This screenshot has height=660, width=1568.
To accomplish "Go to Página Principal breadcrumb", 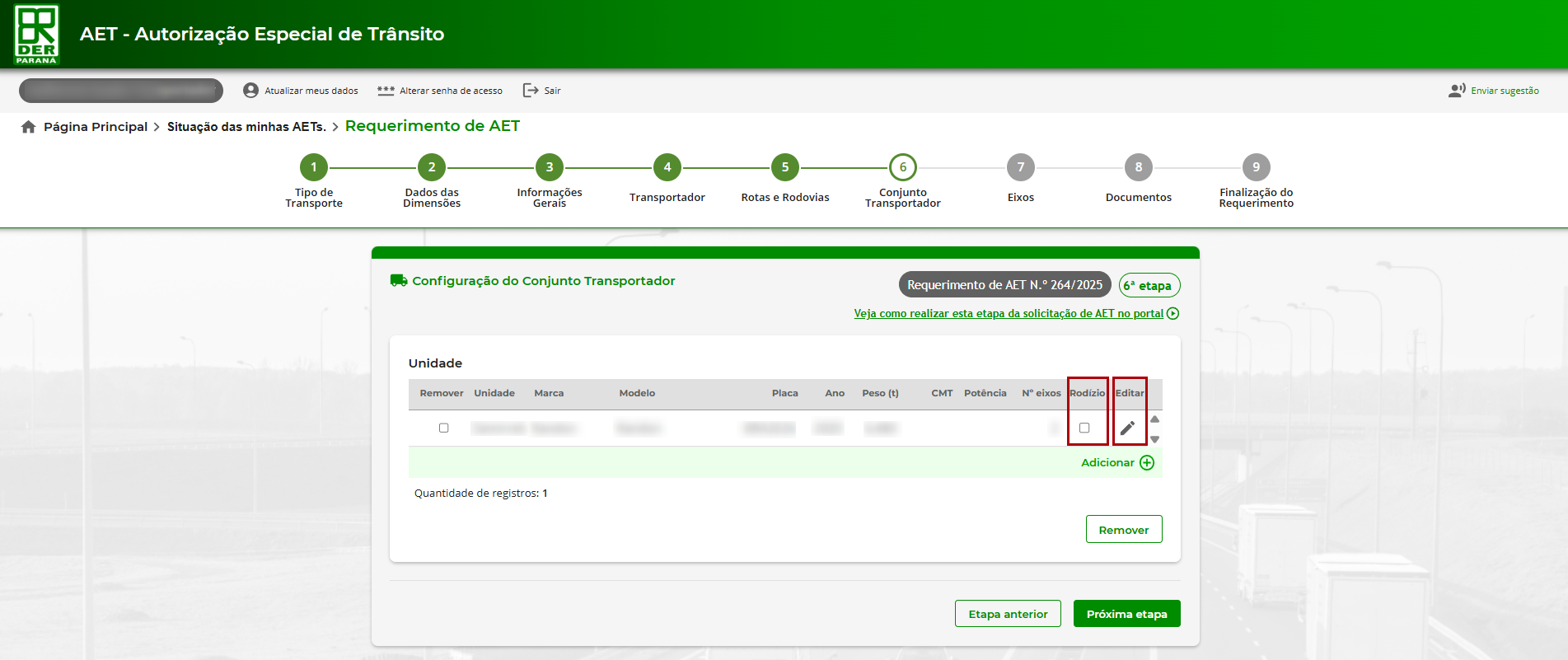I will click(x=96, y=127).
